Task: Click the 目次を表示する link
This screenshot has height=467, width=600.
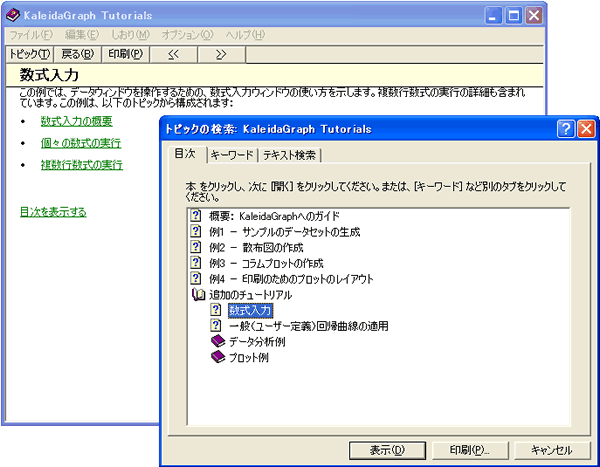Action: tap(53, 212)
